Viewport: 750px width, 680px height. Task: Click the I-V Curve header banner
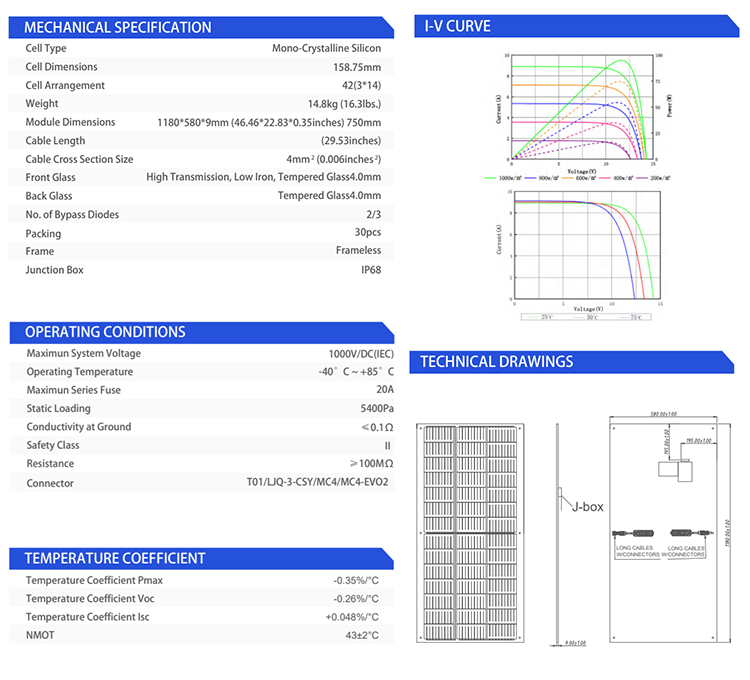[576, 26]
